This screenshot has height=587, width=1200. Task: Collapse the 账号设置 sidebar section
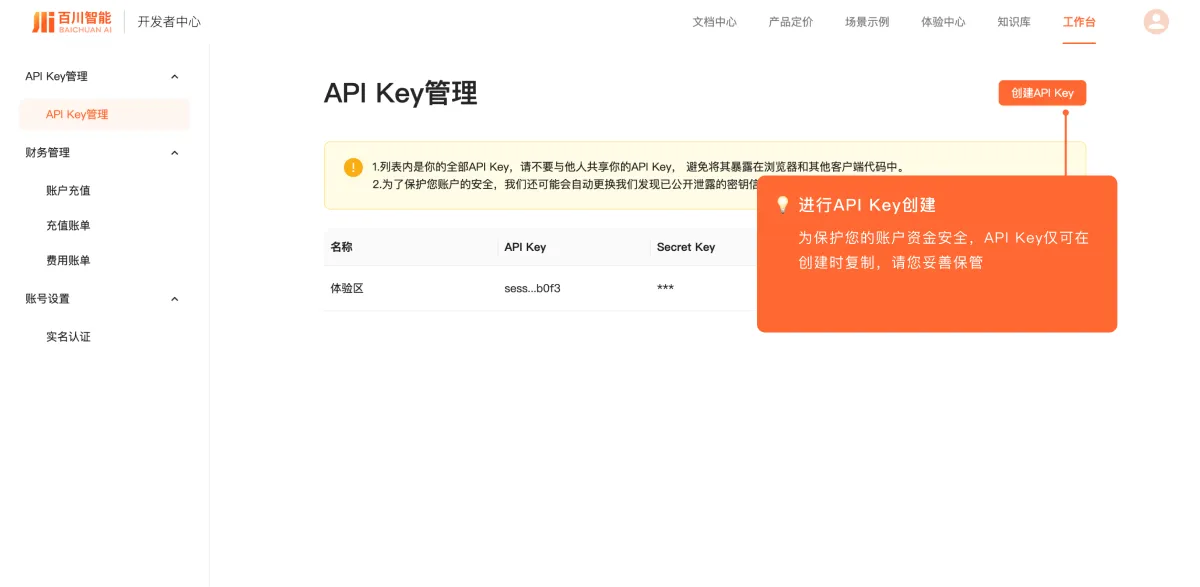click(174, 298)
